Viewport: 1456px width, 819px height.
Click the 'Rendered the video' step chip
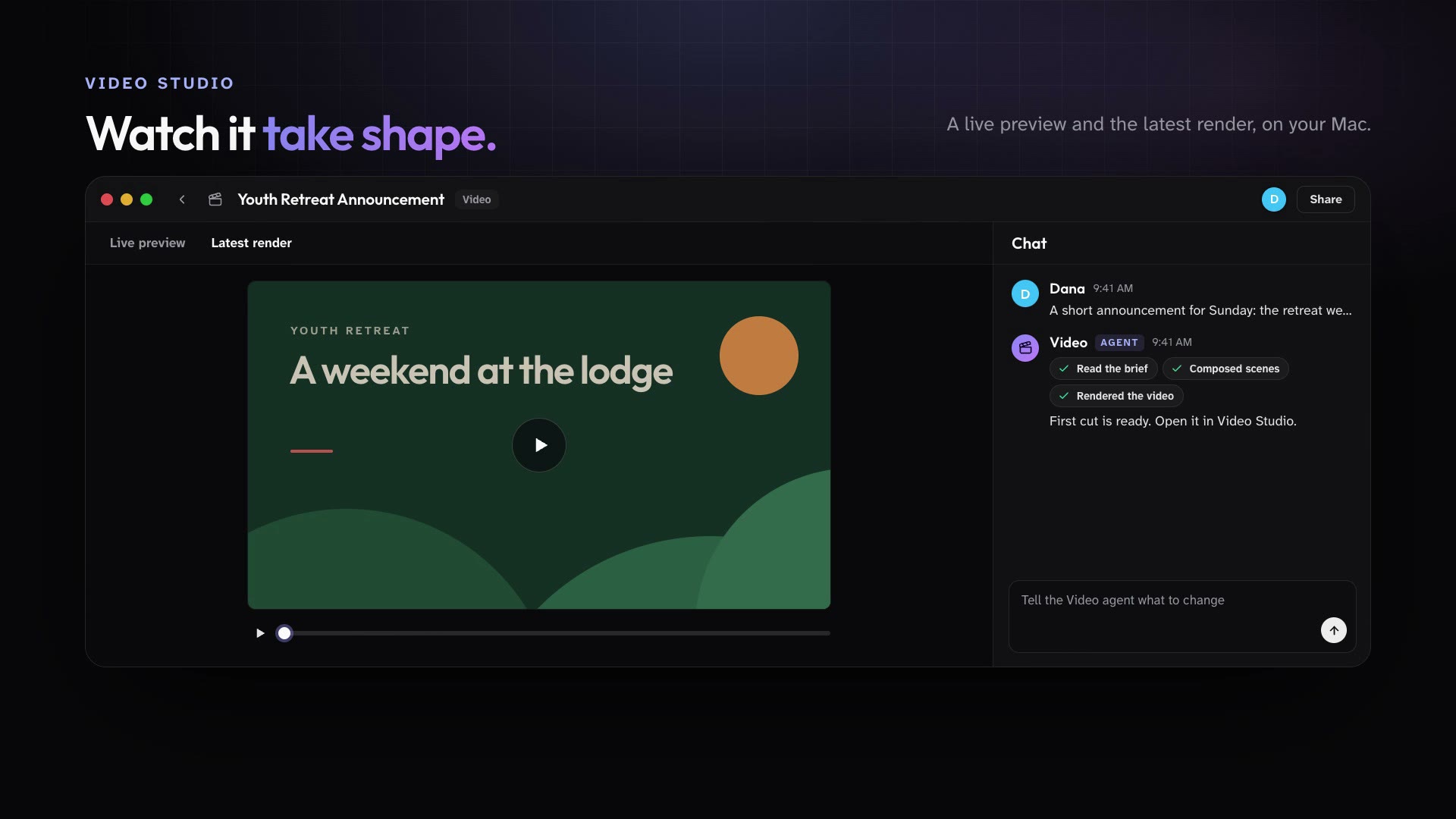pos(1116,396)
